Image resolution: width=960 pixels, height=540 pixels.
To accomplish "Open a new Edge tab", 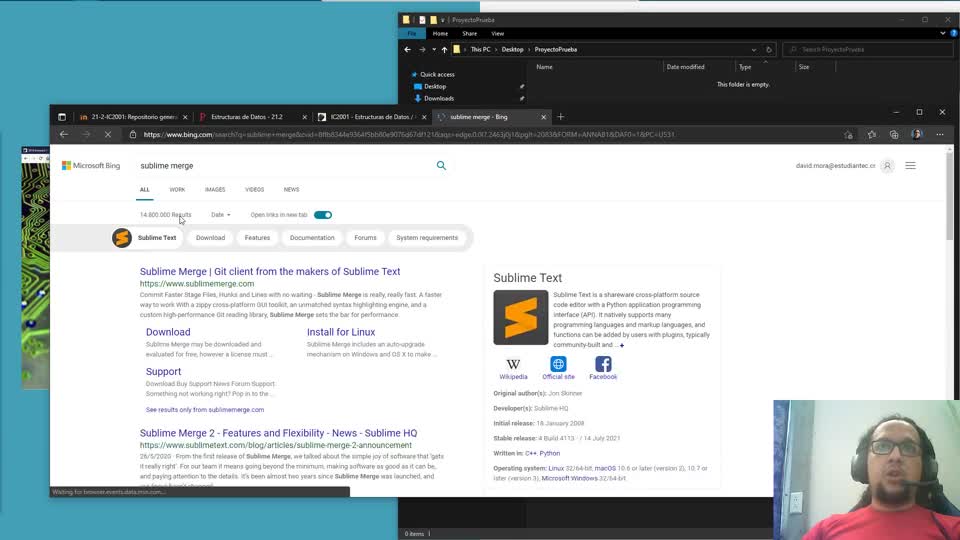I will point(560,116).
